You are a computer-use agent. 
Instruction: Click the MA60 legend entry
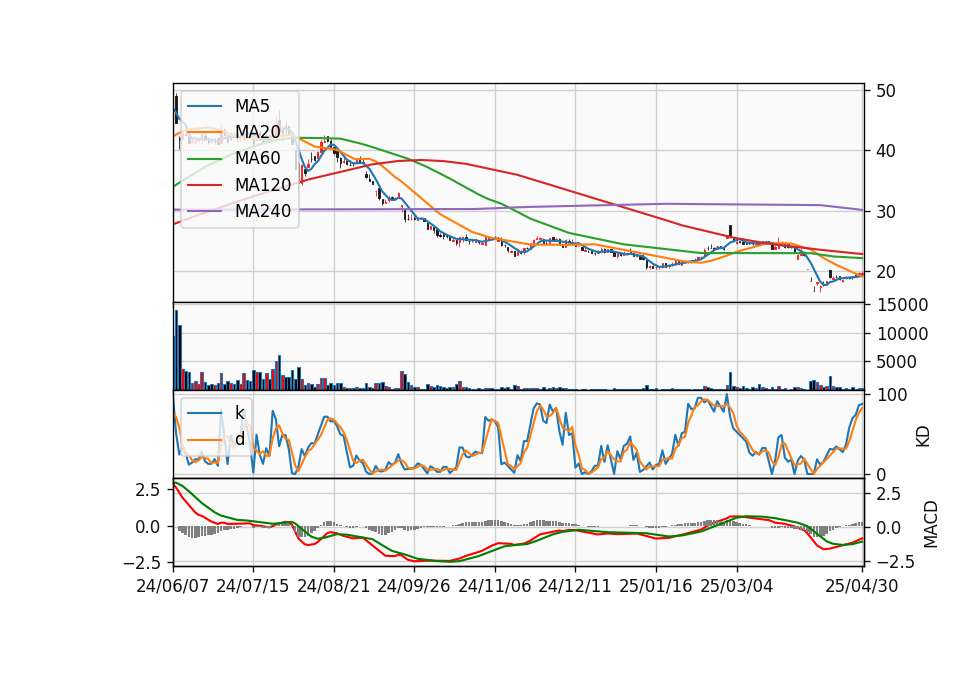click(233, 159)
